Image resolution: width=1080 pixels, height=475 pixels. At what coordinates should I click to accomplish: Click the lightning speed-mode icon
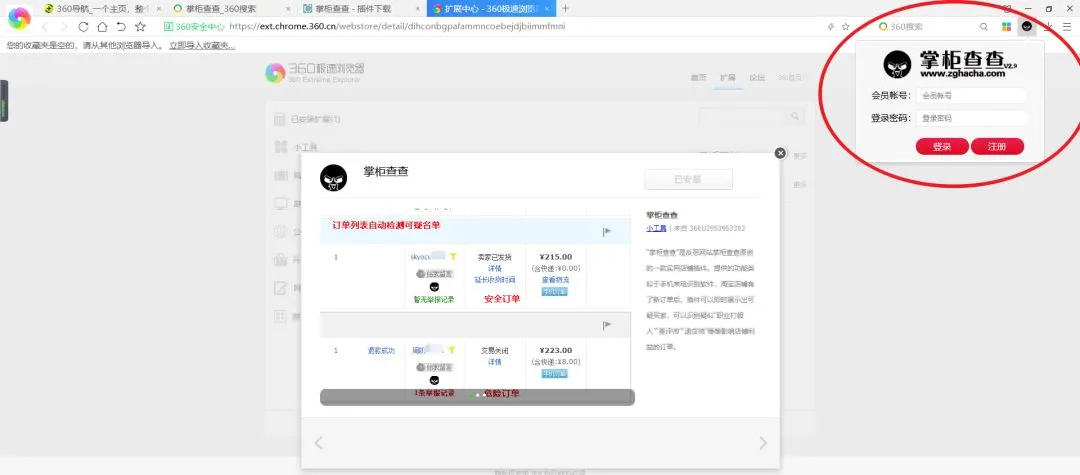831,27
